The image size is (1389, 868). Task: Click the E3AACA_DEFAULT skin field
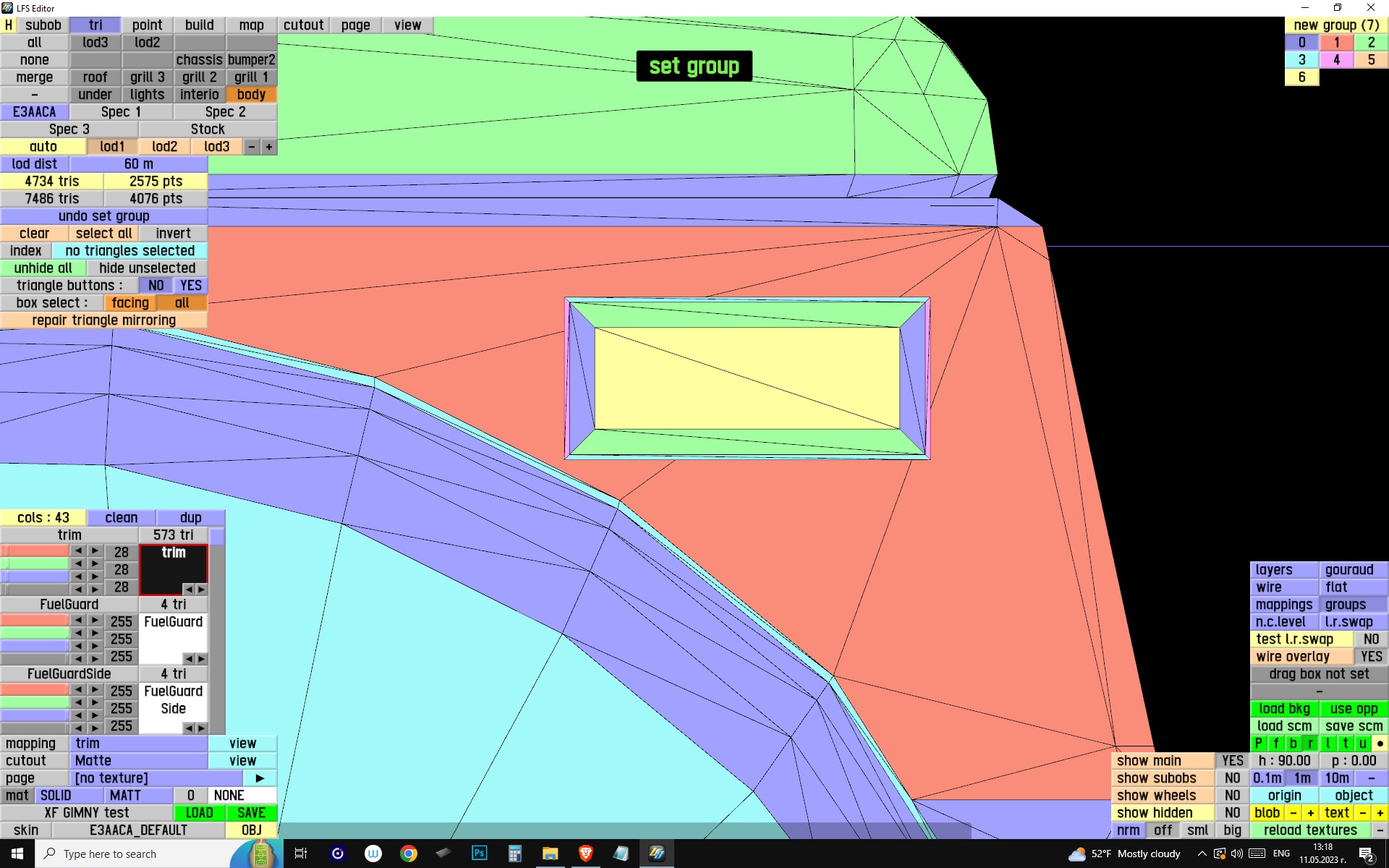pos(138,830)
